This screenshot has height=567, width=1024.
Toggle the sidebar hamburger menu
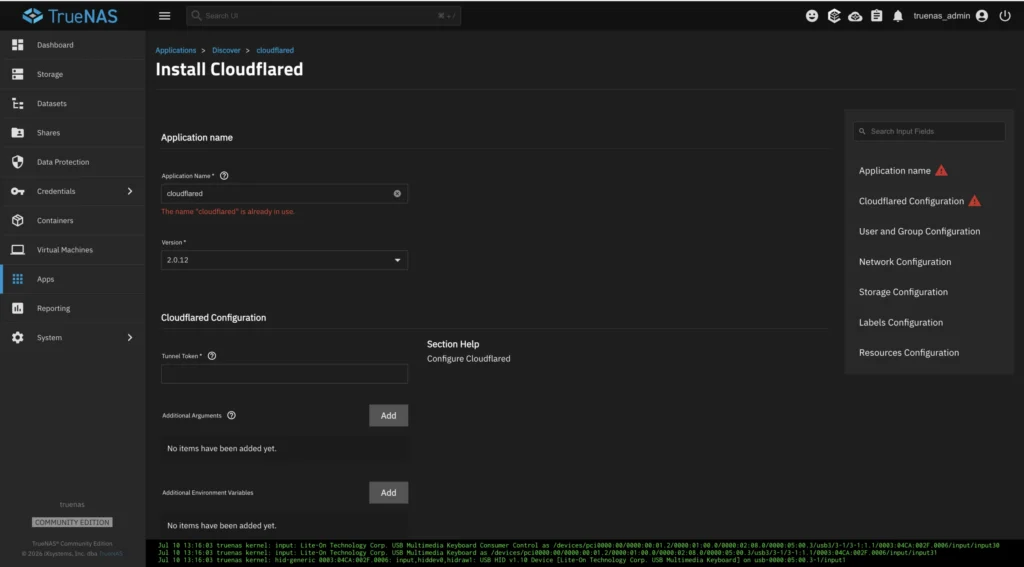point(165,16)
